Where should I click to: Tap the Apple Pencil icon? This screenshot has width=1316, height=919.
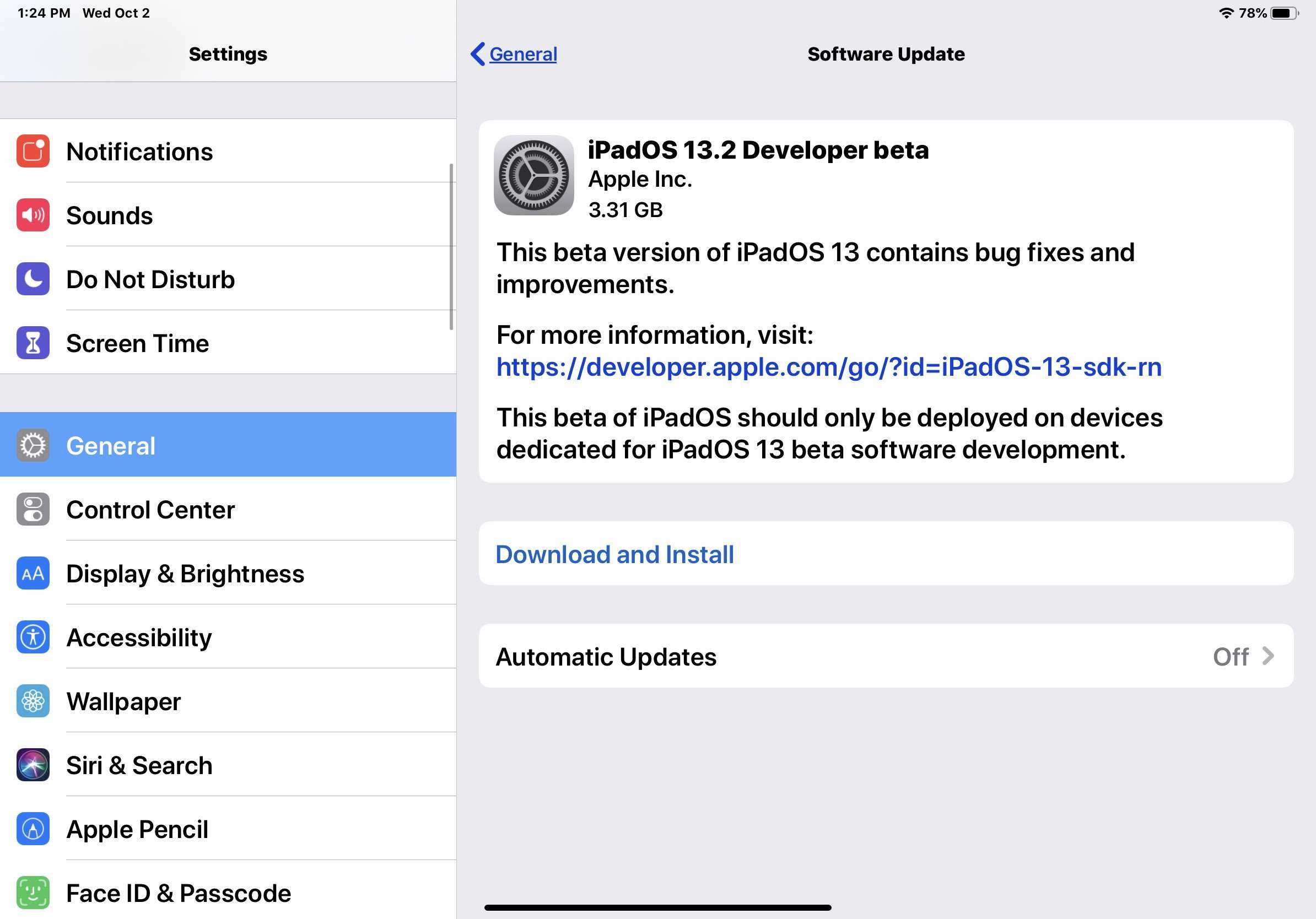point(33,829)
